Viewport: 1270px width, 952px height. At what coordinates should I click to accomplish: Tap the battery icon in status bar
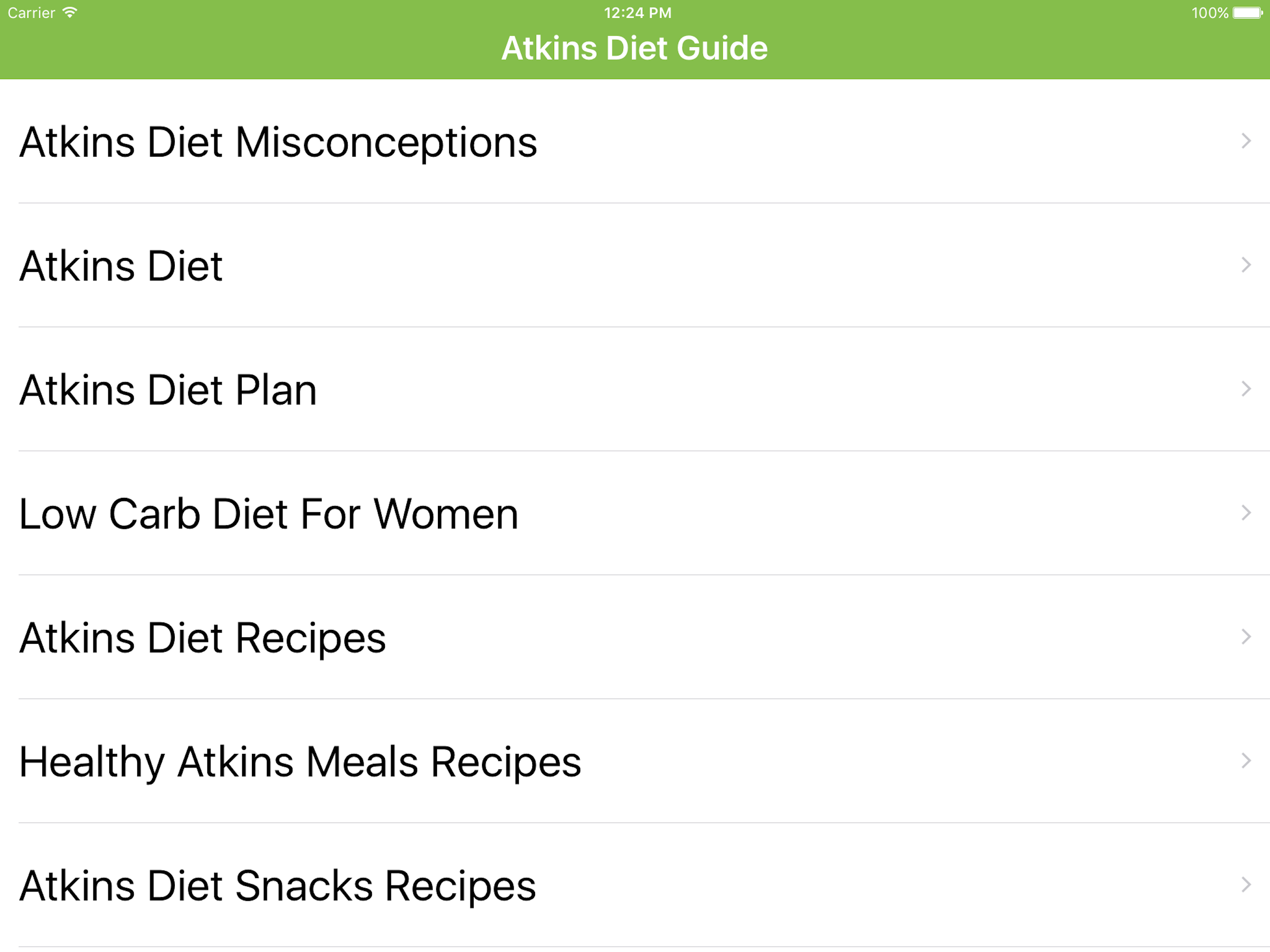[1248, 13]
